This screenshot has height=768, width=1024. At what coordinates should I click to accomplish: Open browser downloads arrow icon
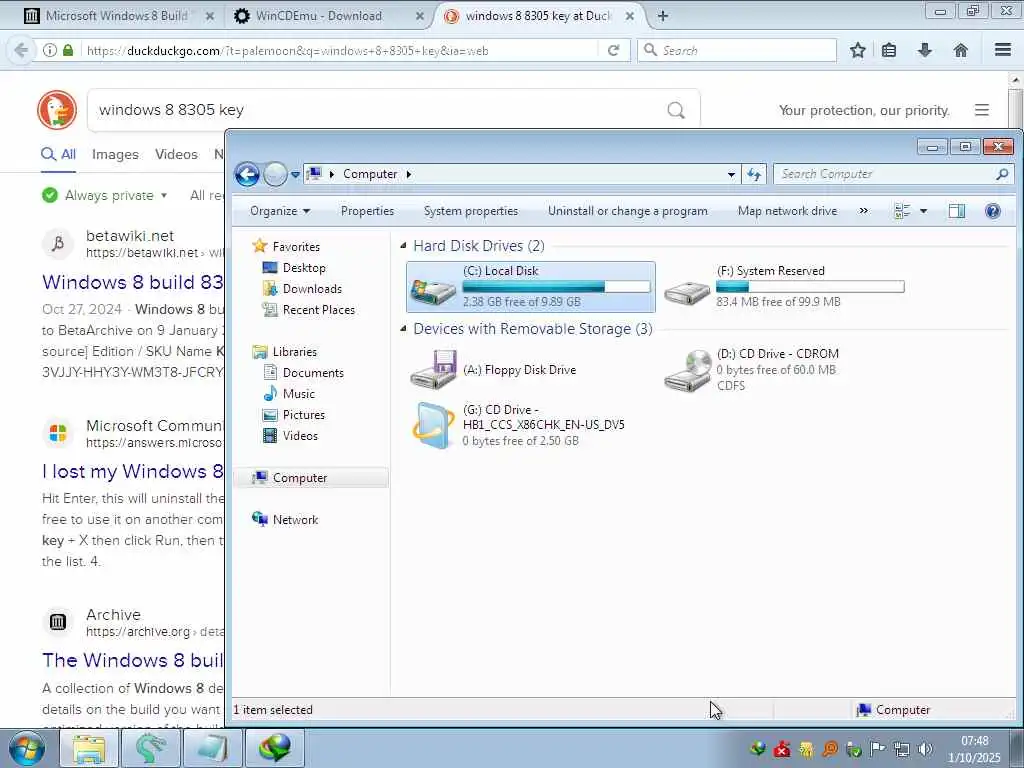925,50
